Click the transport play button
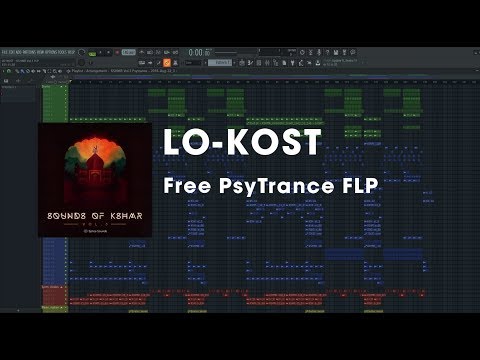 coord(100,52)
